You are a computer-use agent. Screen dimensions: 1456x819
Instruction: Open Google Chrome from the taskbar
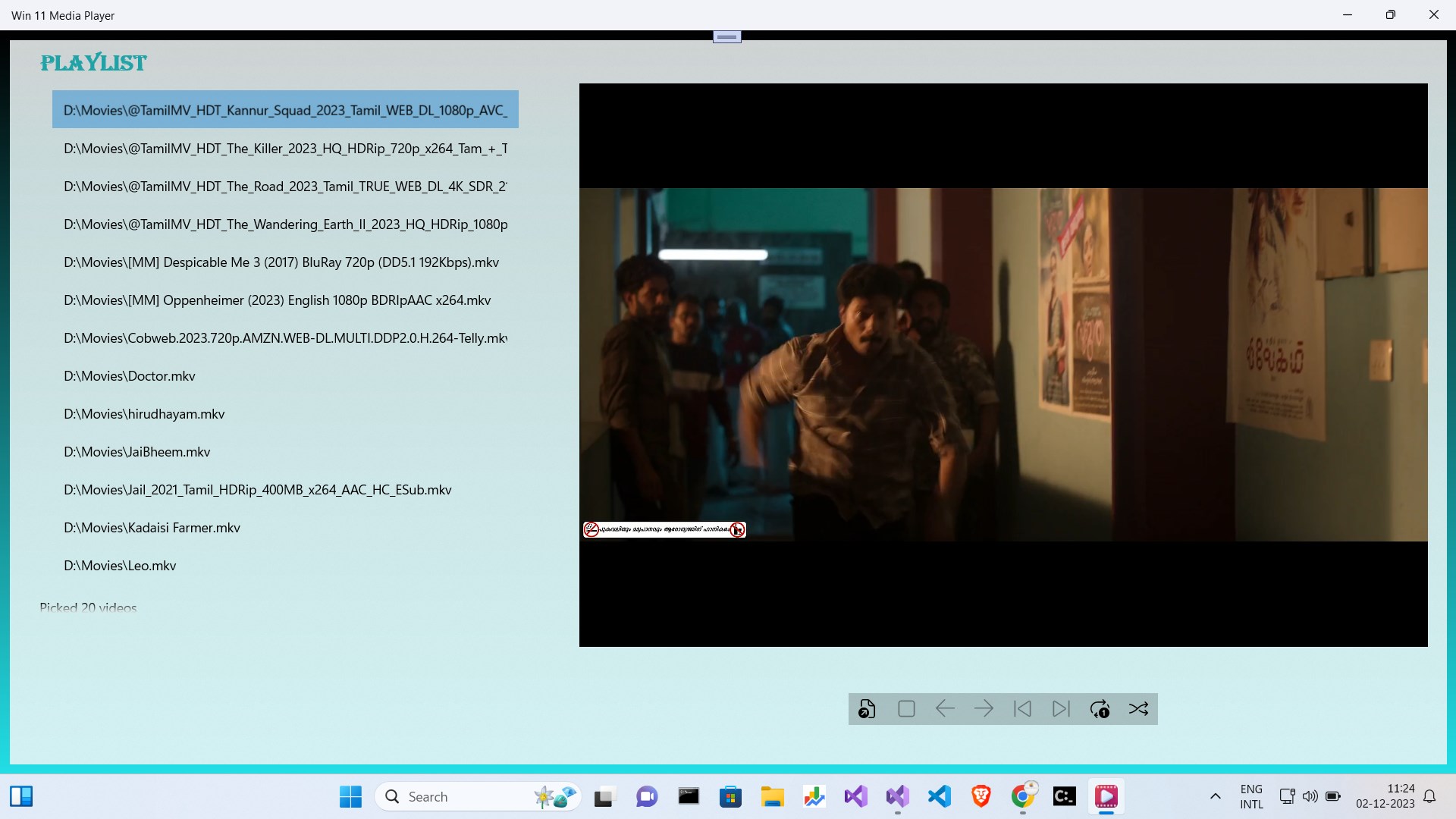(1022, 796)
